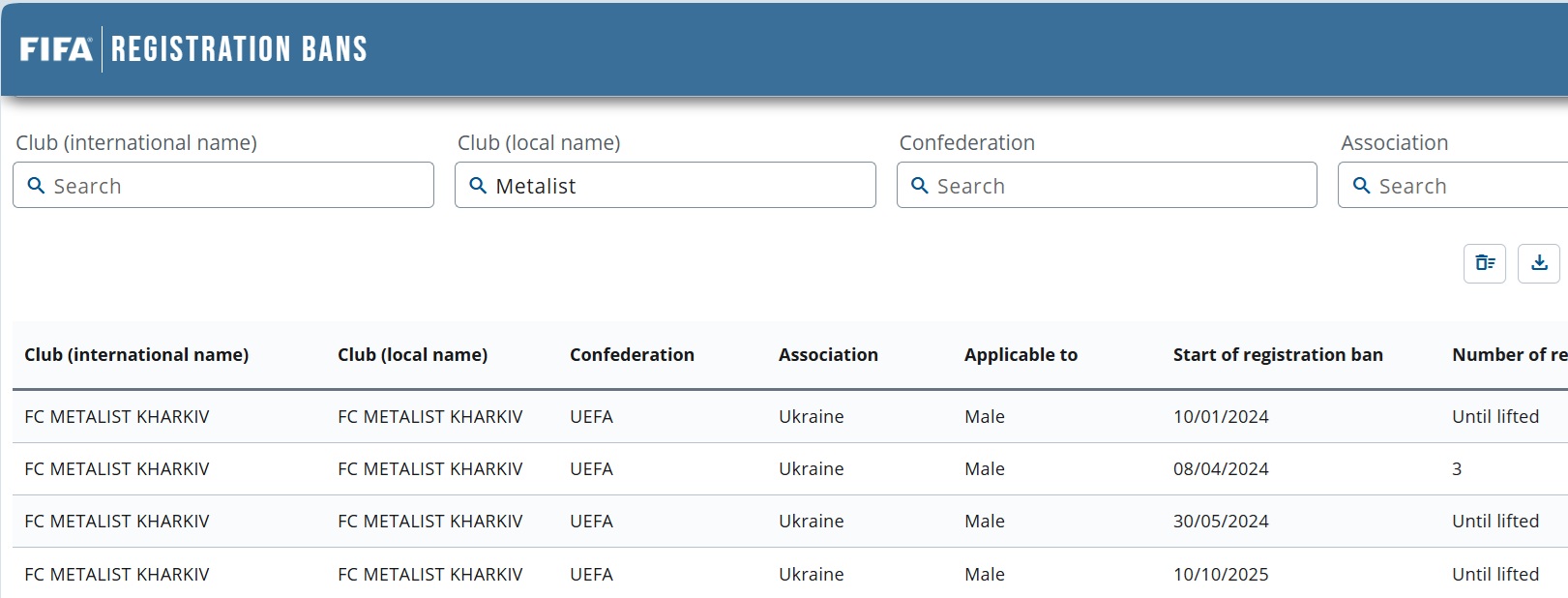The height and width of the screenshot is (598, 1568).
Task: Sort by Club (local name) column header
Action: click(412, 355)
